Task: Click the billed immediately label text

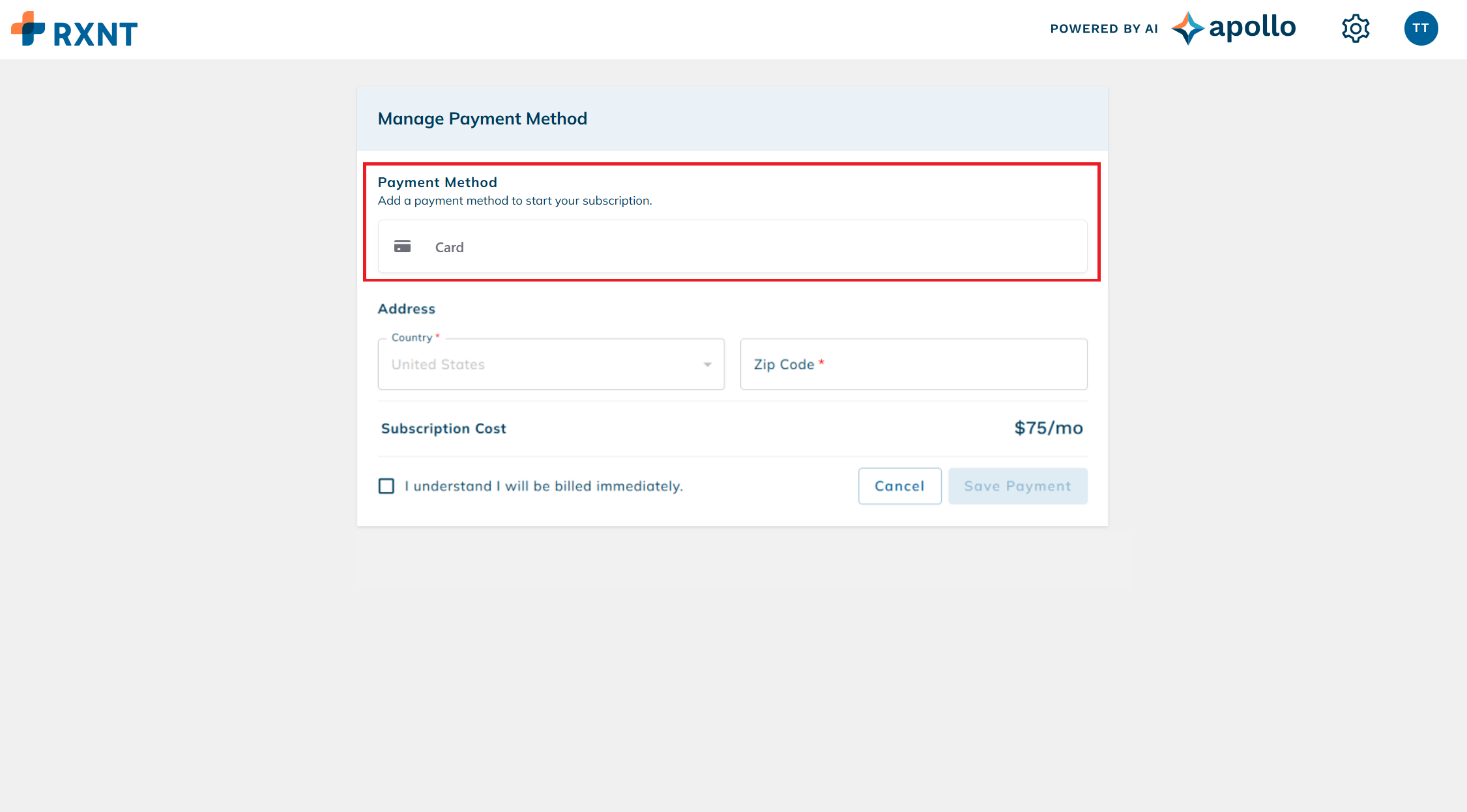Action: [x=544, y=486]
